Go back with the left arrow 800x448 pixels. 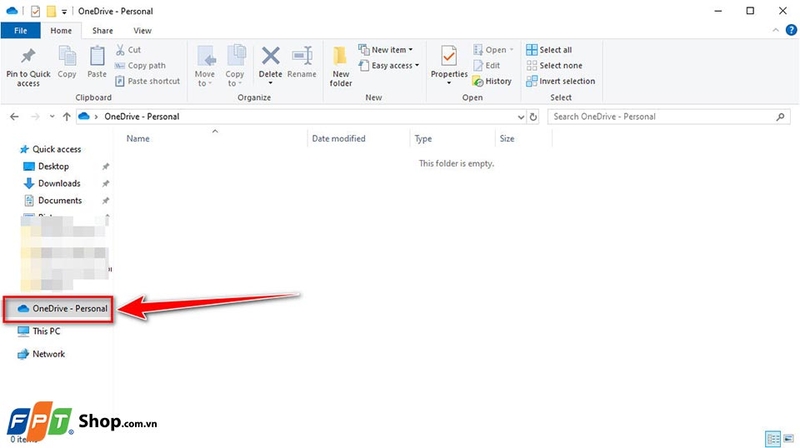click(14, 116)
